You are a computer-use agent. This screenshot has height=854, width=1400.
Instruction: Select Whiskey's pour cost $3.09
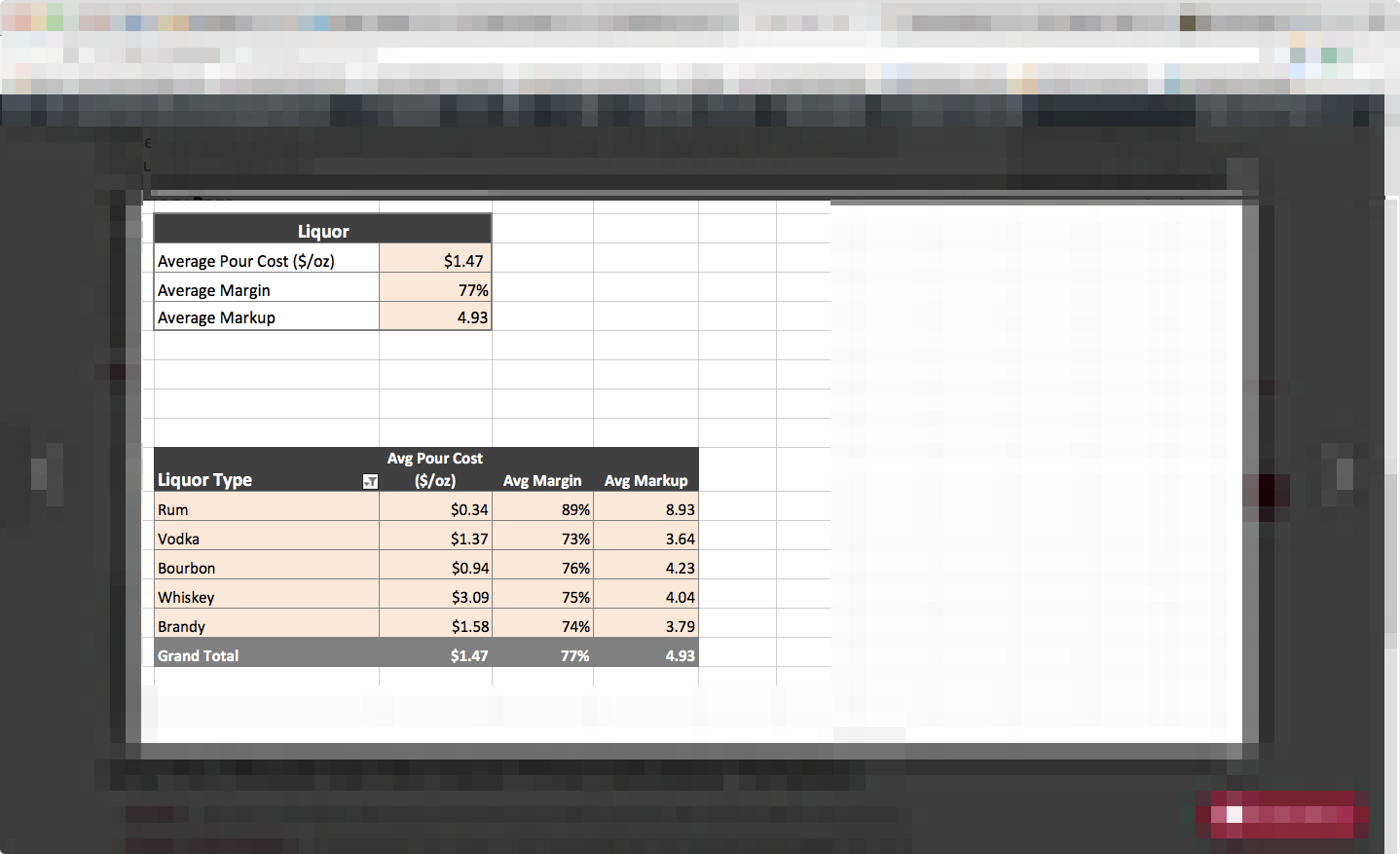click(435, 594)
